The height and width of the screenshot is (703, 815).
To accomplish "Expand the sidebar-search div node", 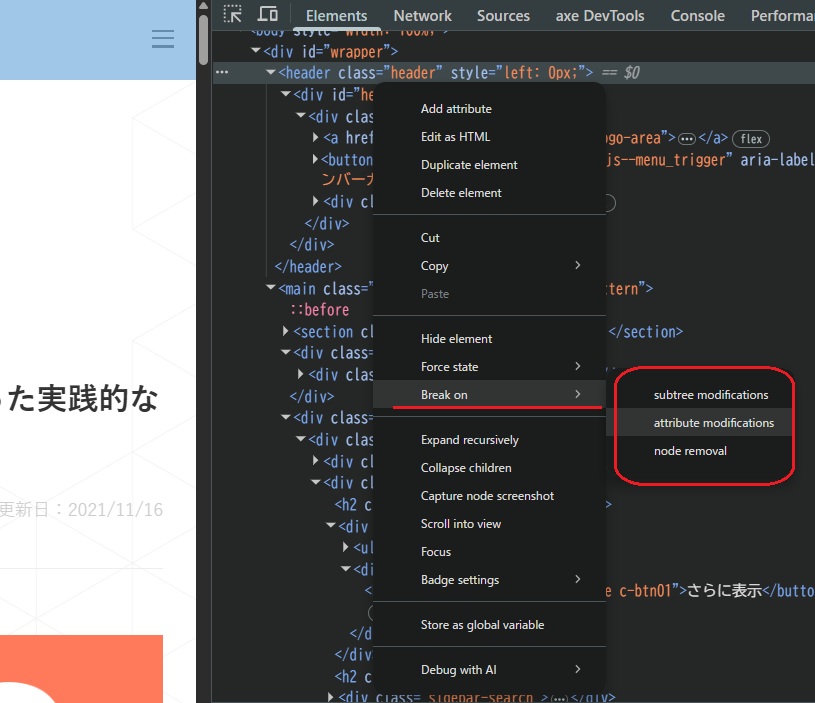I will point(331,696).
